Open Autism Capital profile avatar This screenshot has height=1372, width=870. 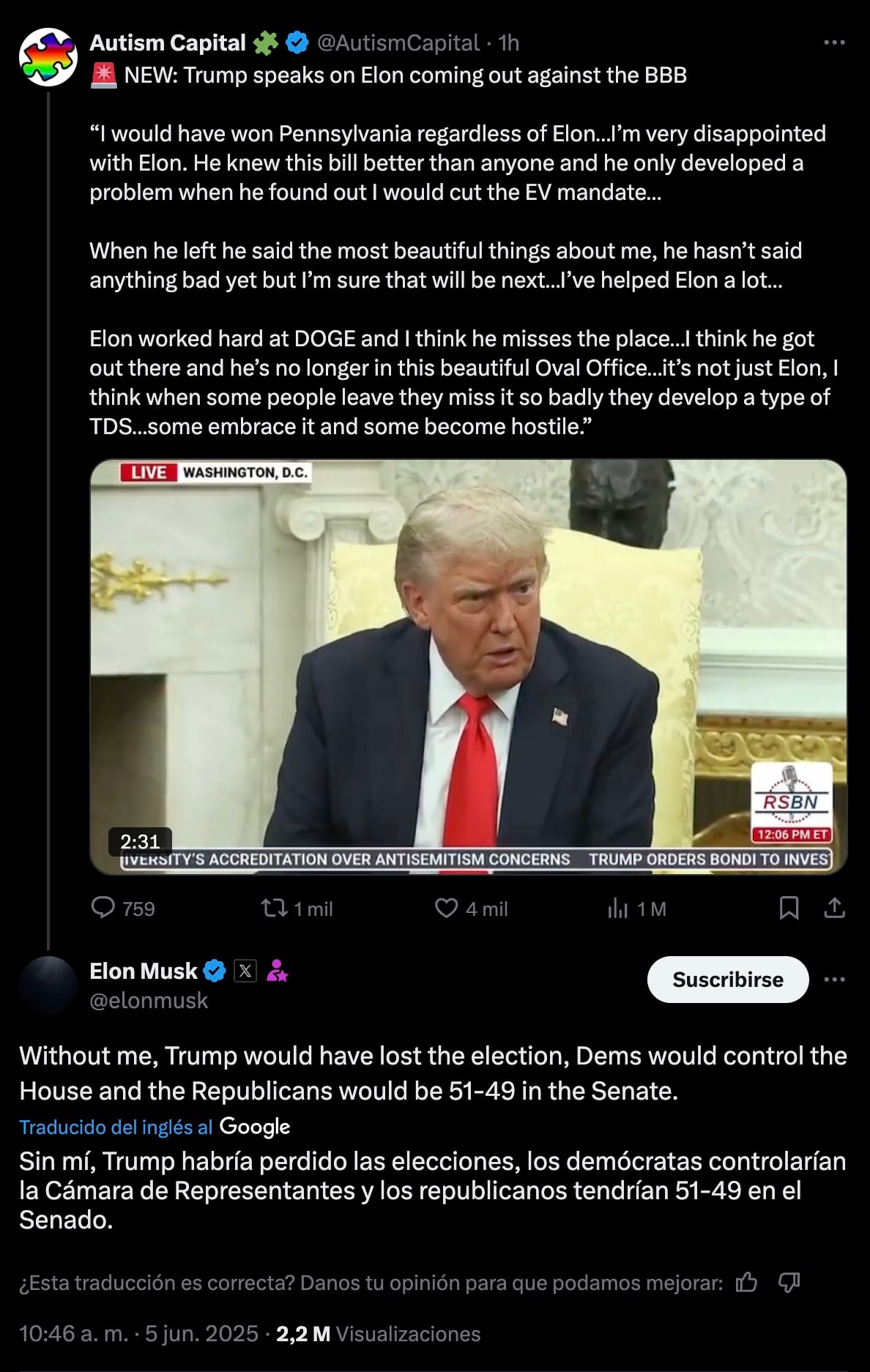[48, 57]
